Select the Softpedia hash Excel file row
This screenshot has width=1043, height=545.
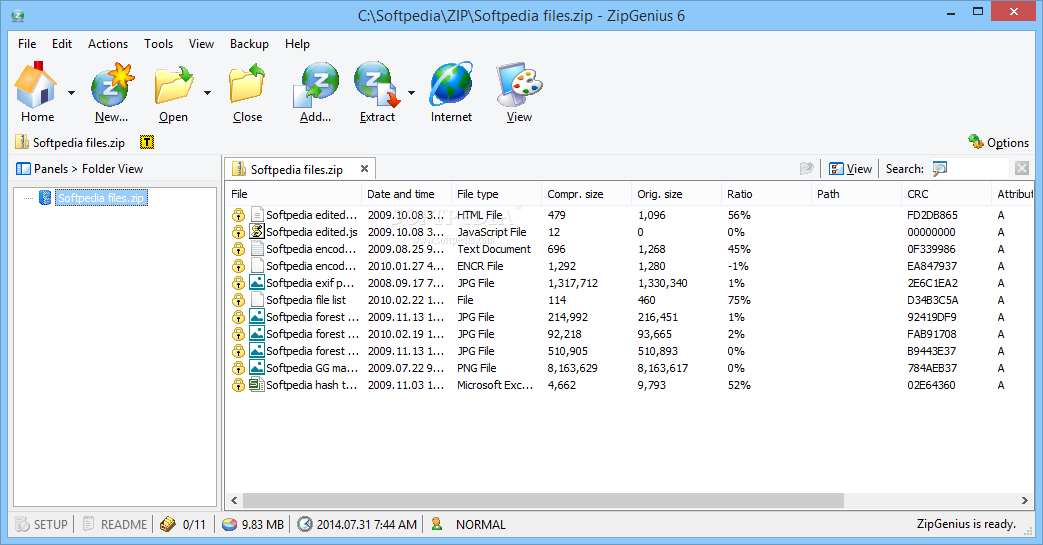click(629, 385)
